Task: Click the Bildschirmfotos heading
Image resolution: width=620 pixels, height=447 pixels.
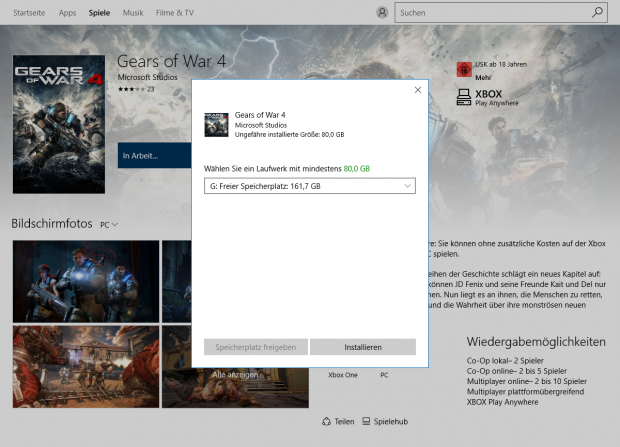Action: (x=52, y=224)
